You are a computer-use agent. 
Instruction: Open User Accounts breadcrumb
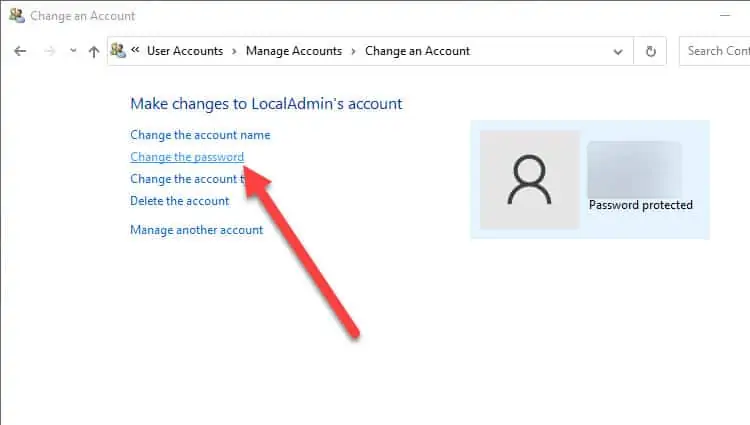pos(185,51)
